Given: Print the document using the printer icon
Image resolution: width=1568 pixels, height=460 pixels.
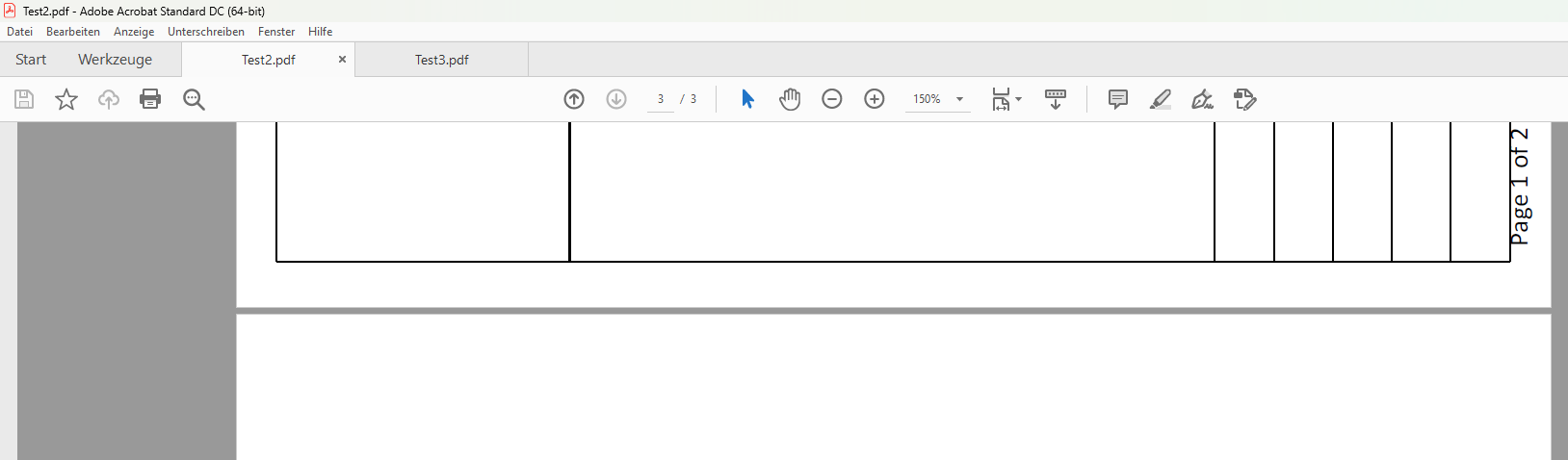Looking at the screenshot, I should point(150,99).
